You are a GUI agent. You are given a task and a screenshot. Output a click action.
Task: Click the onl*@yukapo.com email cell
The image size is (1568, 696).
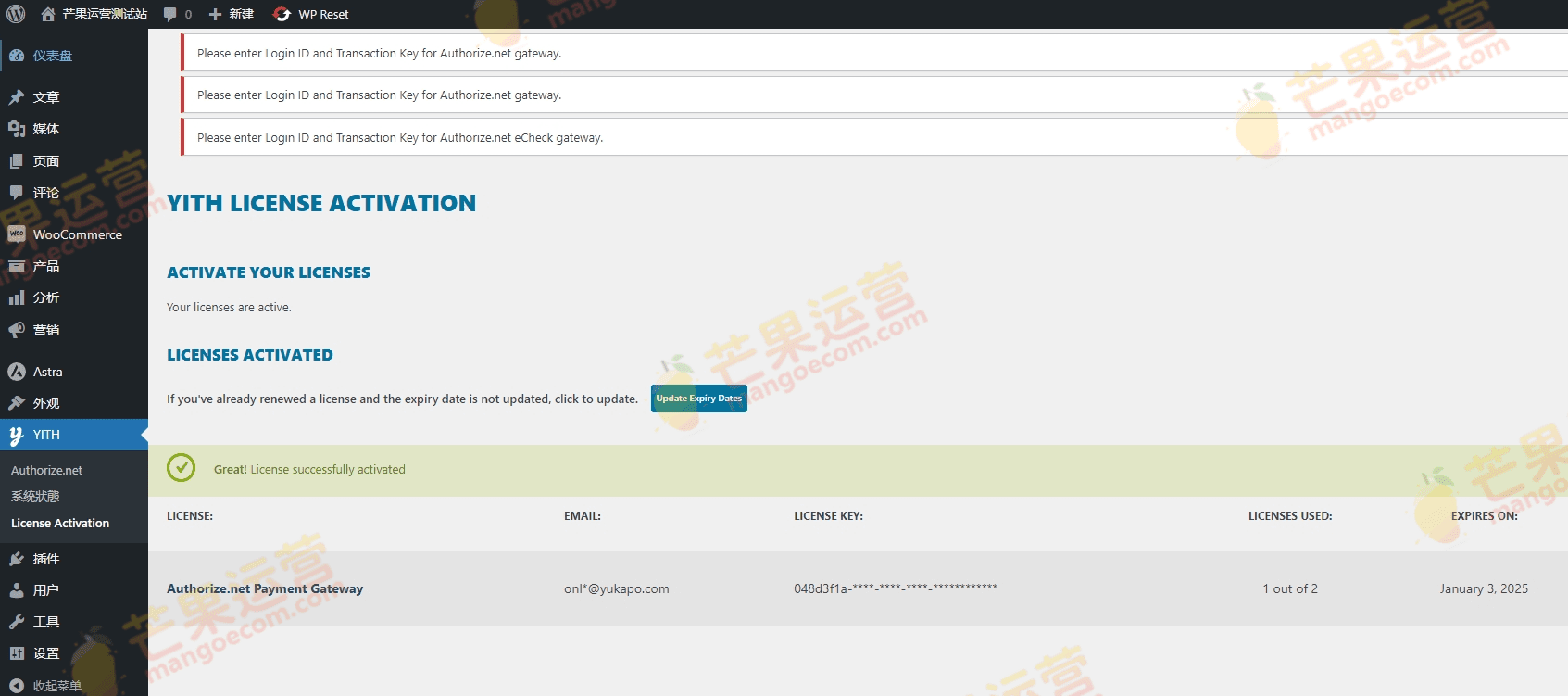point(616,588)
